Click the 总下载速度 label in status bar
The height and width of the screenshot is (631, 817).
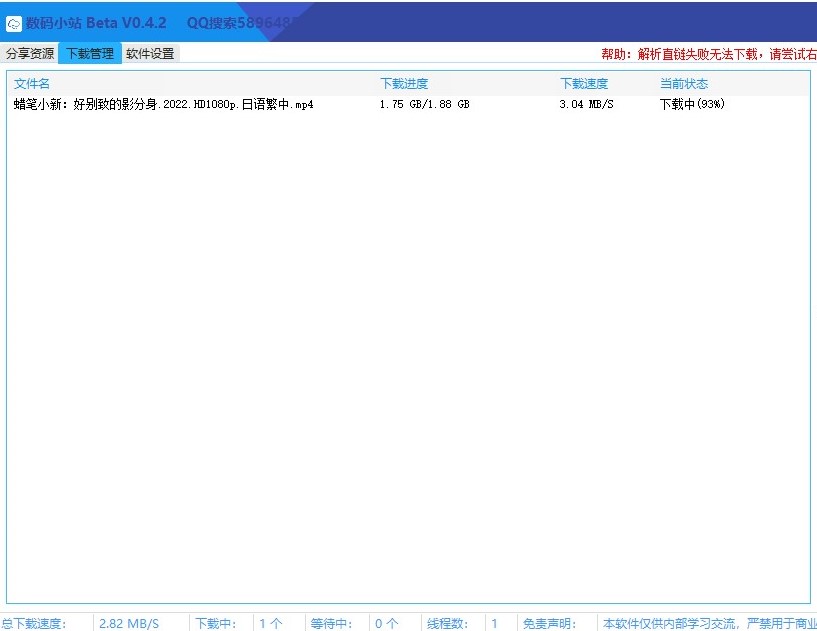point(34,623)
